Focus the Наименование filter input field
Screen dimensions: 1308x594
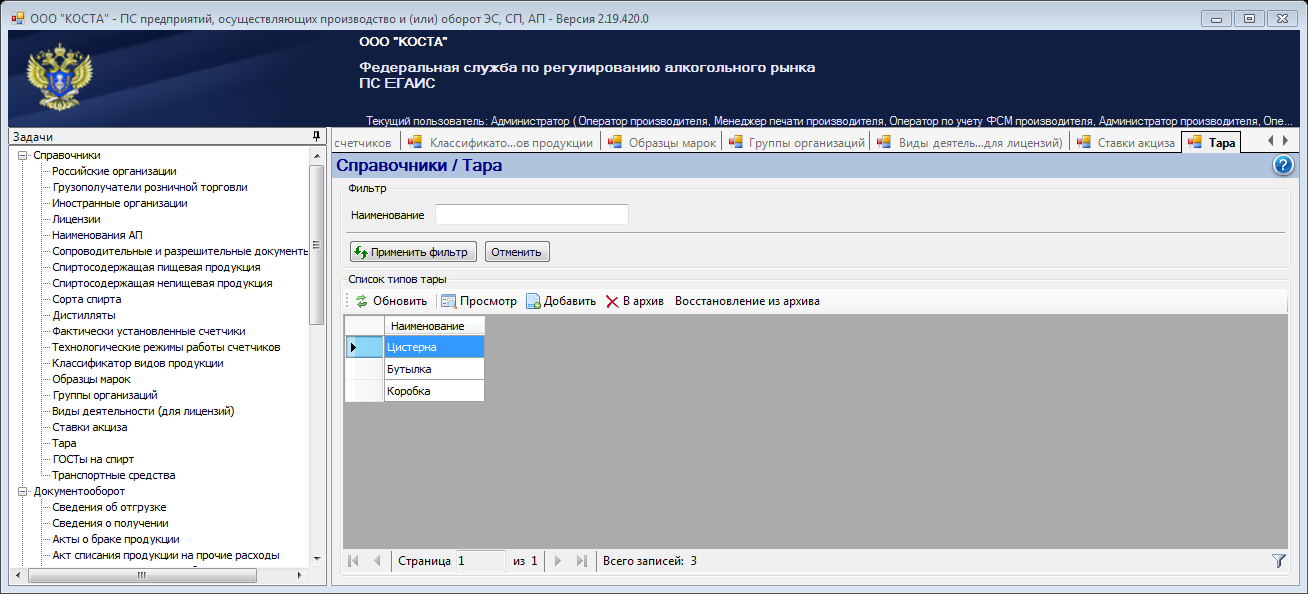tap(532, 215)
